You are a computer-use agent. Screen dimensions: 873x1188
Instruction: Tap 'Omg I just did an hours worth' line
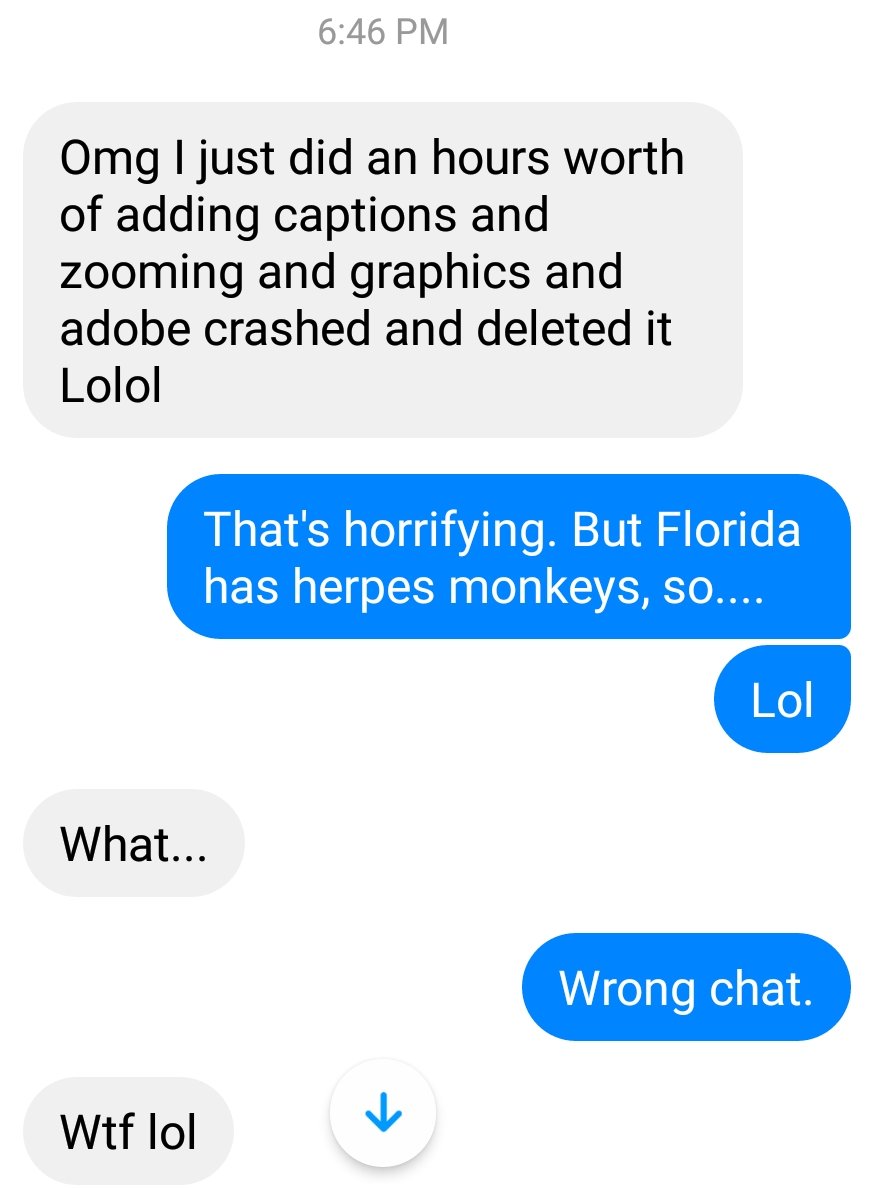coord(371,158)
